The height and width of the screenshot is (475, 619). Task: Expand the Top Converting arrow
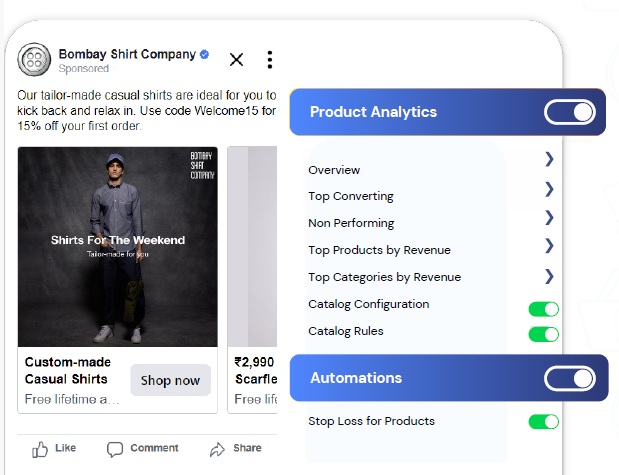[549, 188]
